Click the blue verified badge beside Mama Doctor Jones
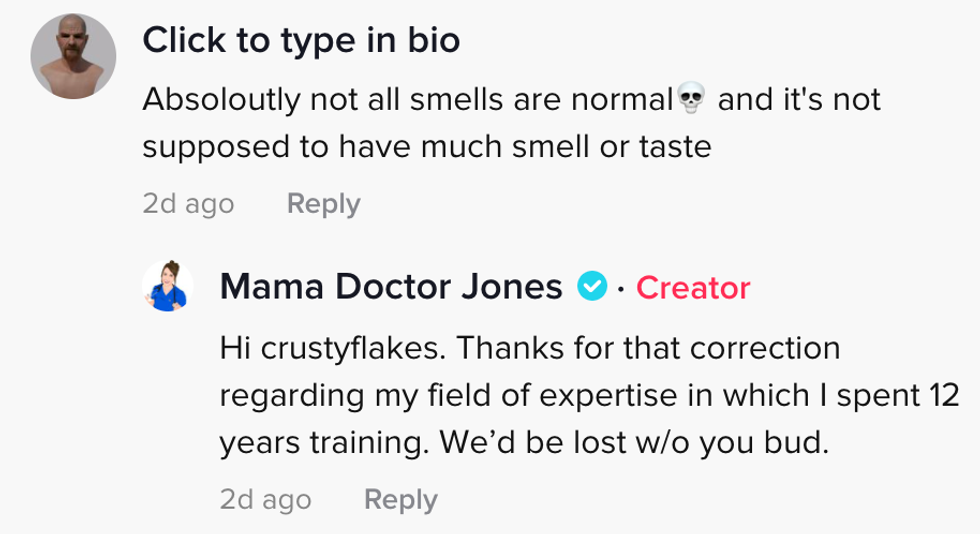Image resolution: width=980 pixels, height=534 pixels. pyautogui.click(x=592, y=288)
